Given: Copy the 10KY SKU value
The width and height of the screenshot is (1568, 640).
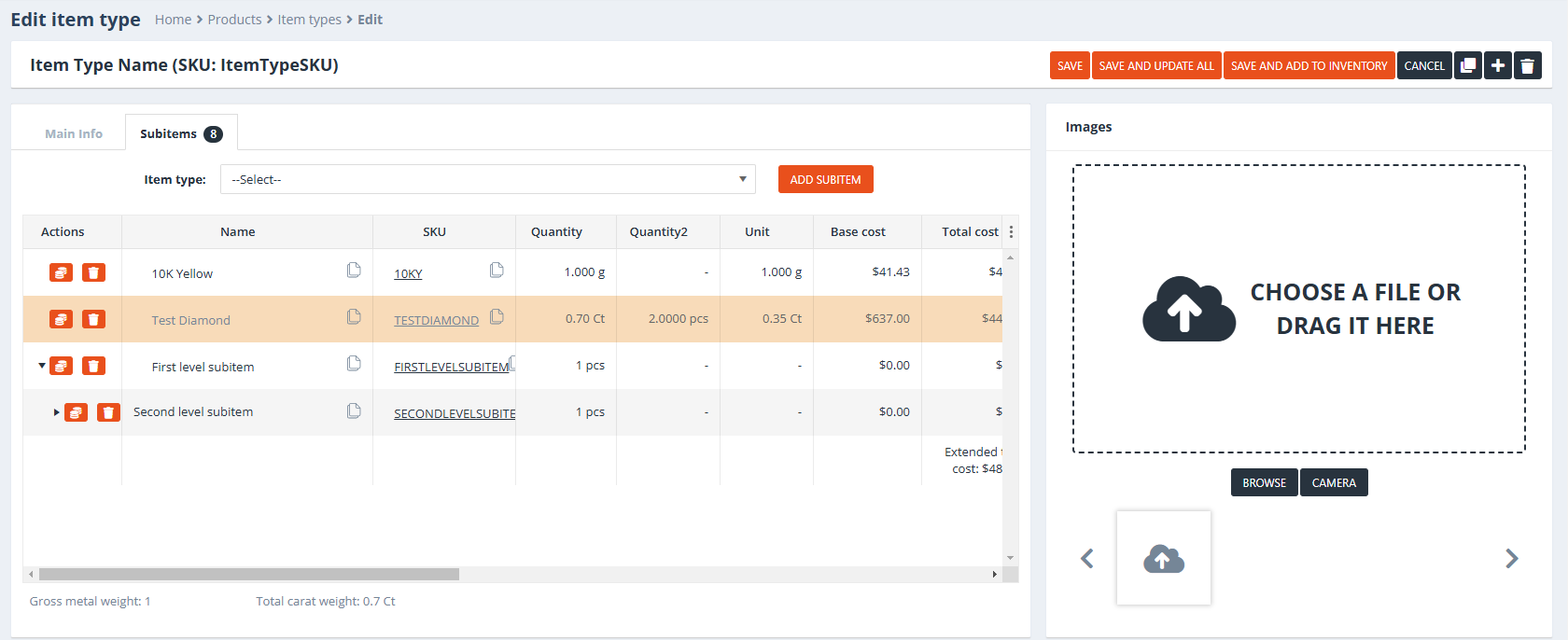Looking at the screenshot, I should pos(497,271).
